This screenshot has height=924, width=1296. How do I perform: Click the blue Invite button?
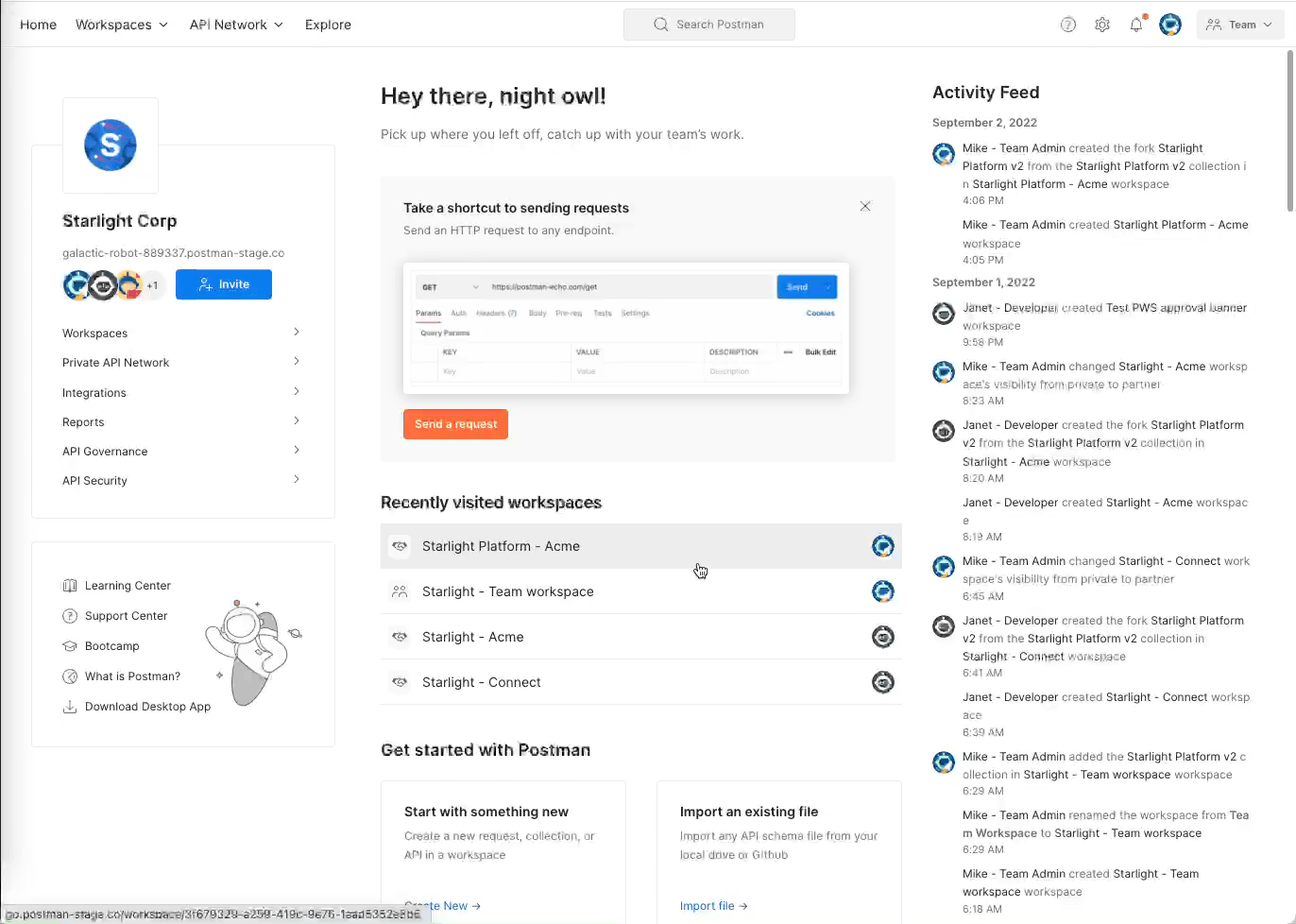click(x=224, y=284)
